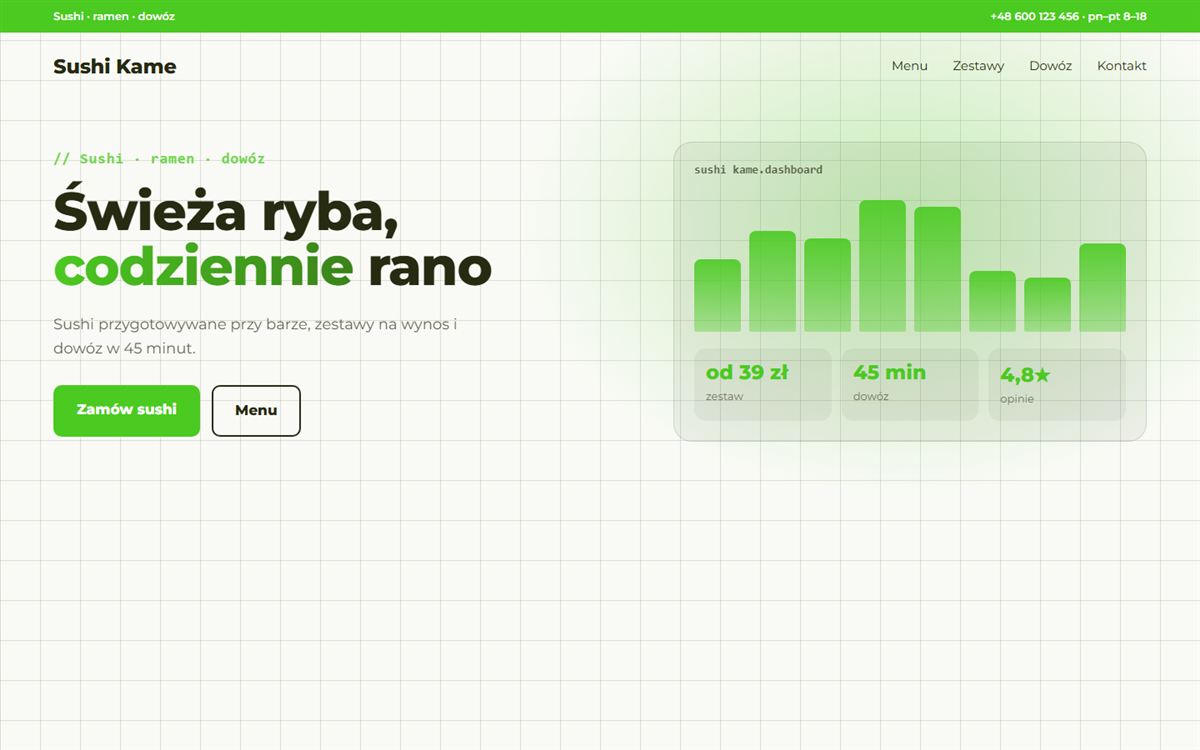
Task: Click the tallest bar in the dashboard chart
Action: [x=882, y=266]
